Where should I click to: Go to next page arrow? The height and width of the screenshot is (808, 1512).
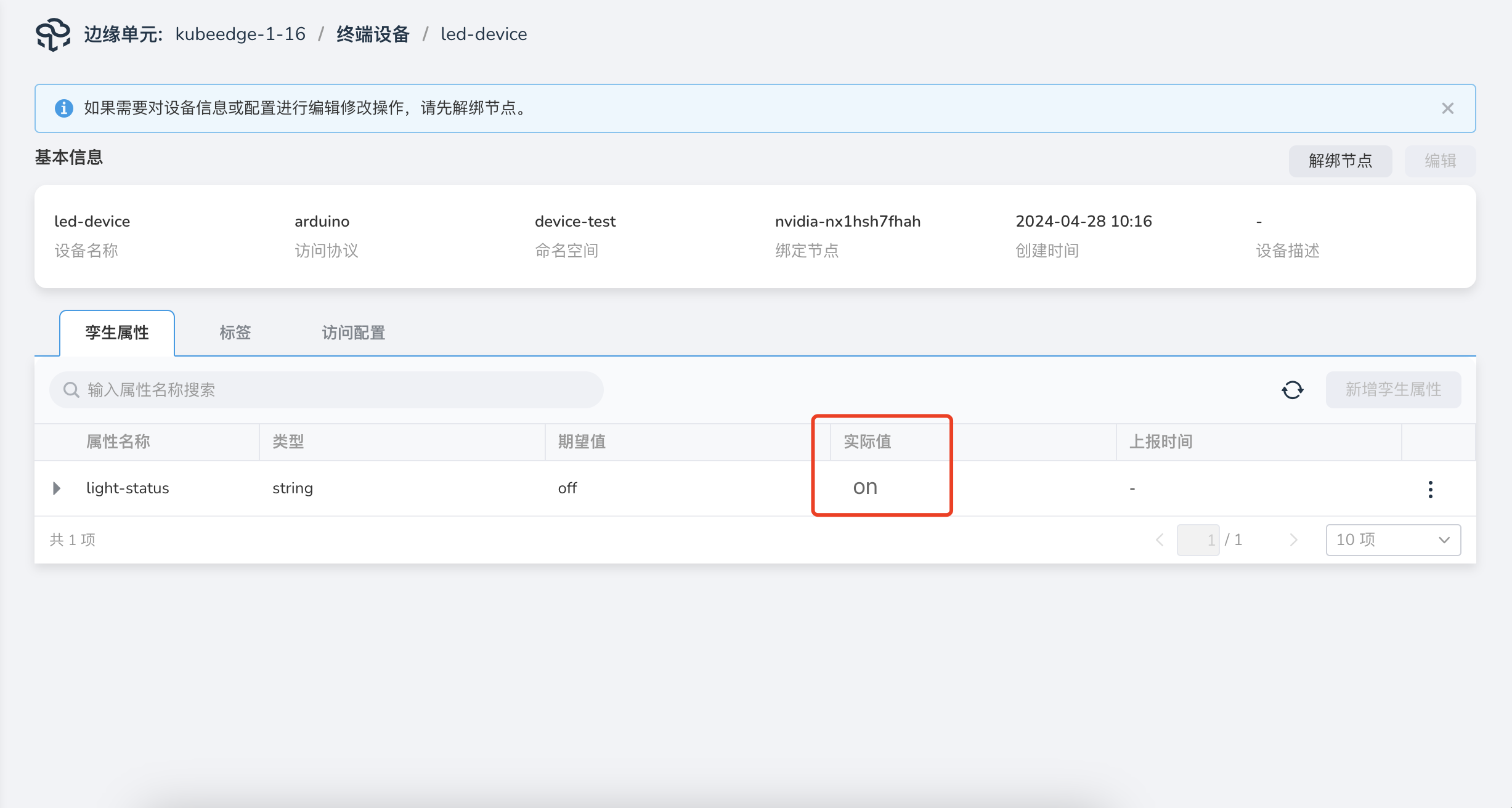[x=1293, y=540]
